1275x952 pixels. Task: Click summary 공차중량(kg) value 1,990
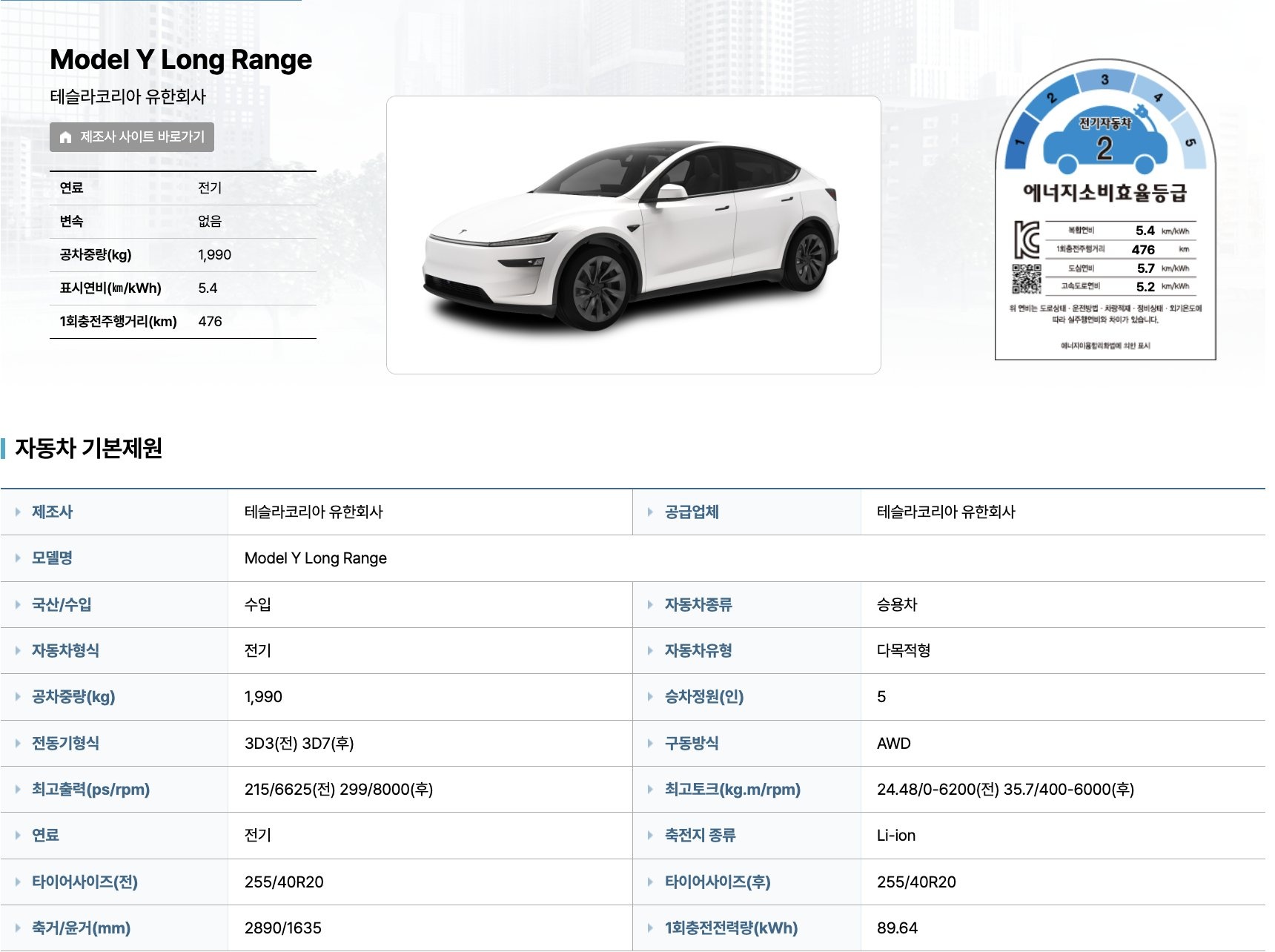click(214, 254)
